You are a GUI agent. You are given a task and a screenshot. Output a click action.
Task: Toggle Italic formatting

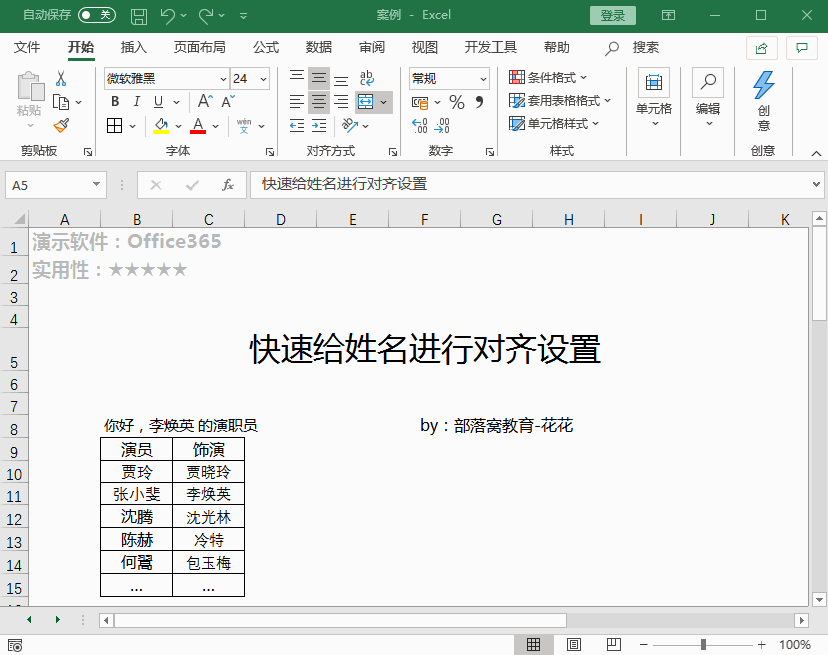(x=137, y=101)
